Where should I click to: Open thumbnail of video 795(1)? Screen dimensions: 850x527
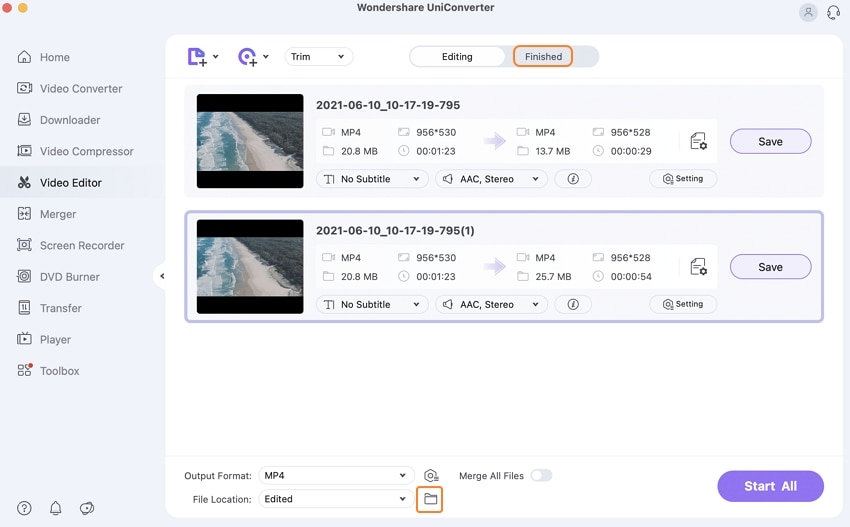tap(250, 266)
